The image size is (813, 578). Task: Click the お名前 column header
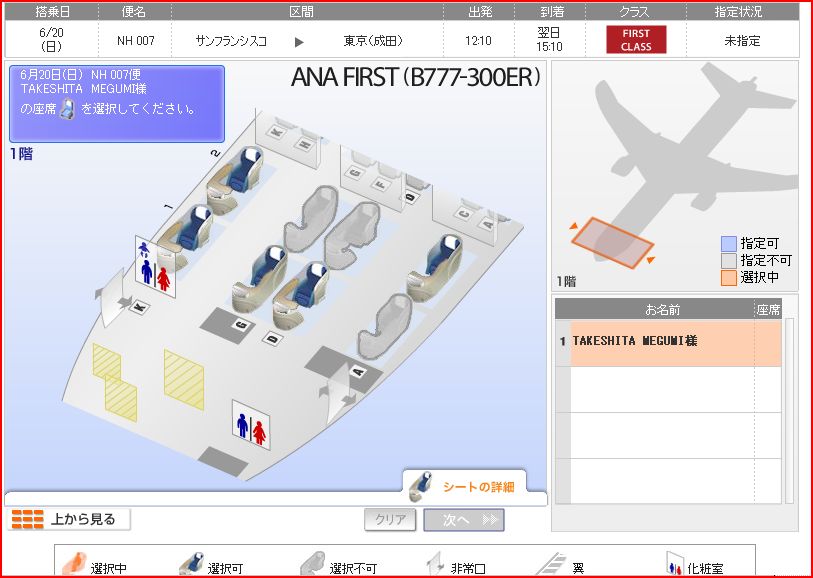pyautogui.click(x=662, y=310)
